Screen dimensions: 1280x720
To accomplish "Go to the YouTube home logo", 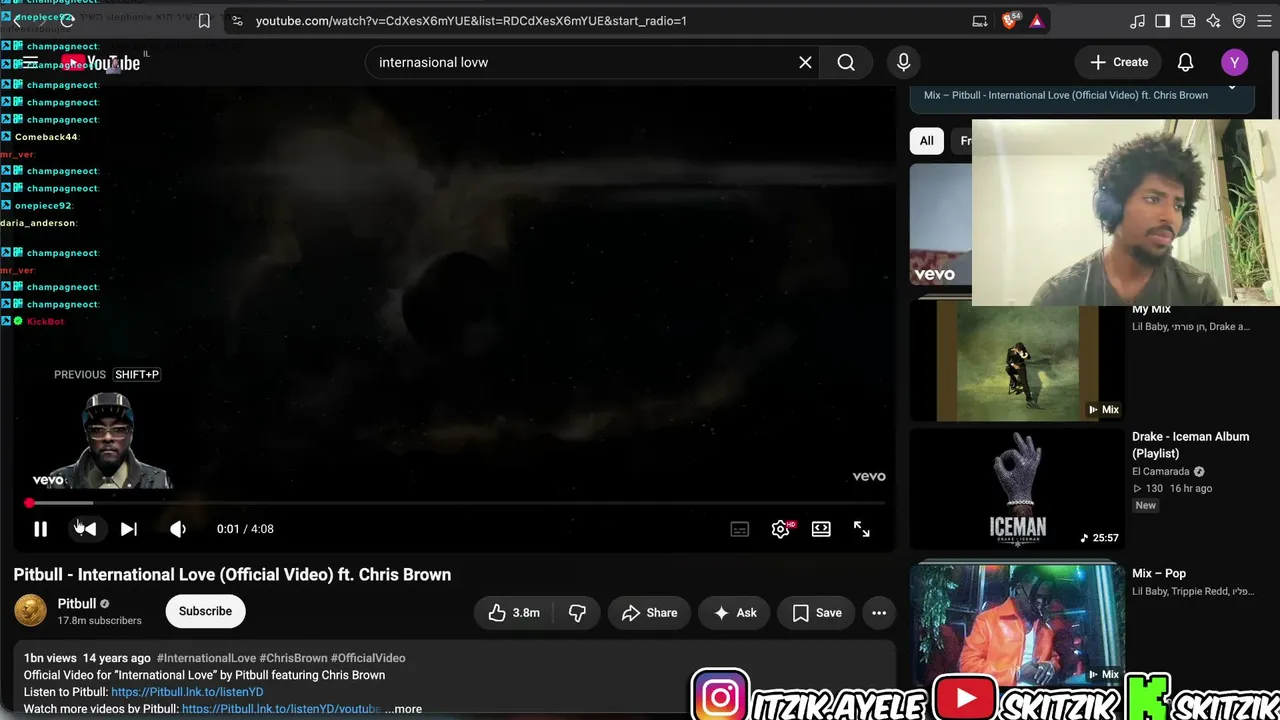I will point(100,63).
